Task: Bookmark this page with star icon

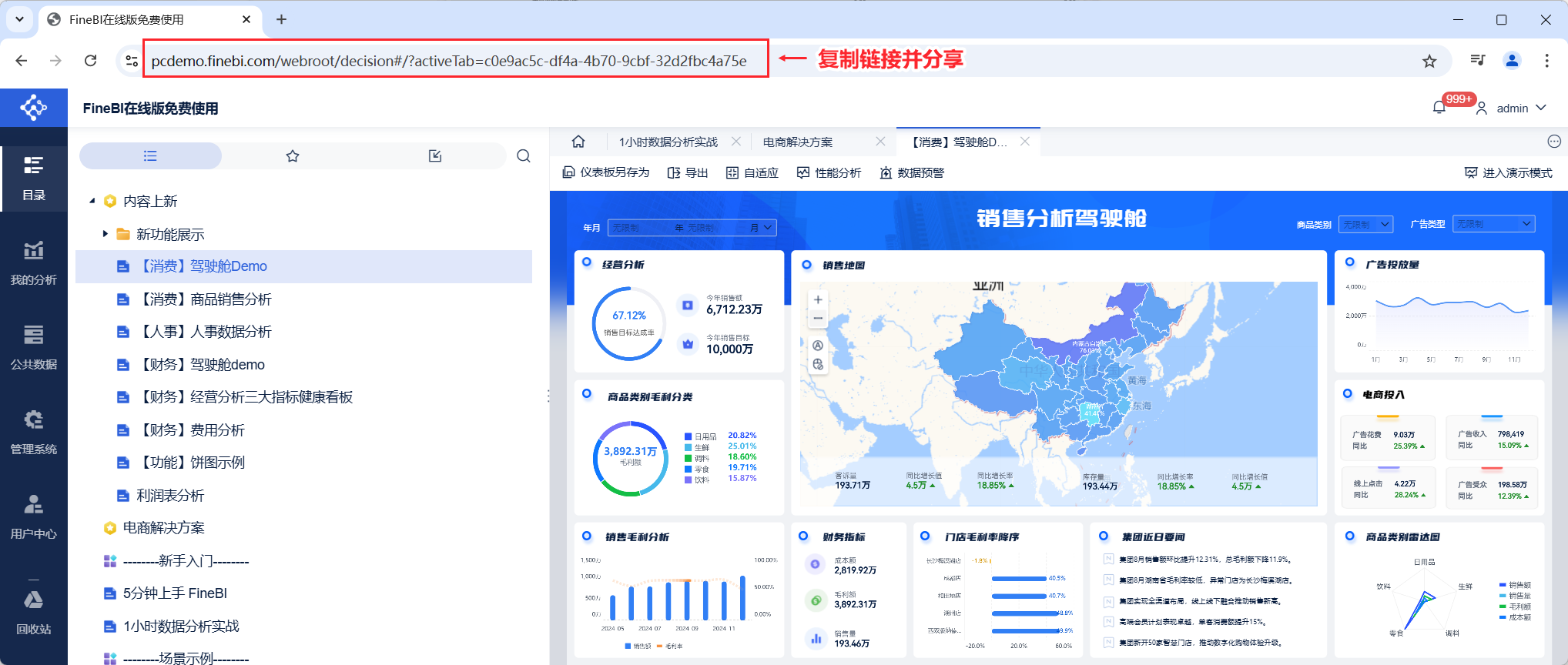Action: point(1429,61)
